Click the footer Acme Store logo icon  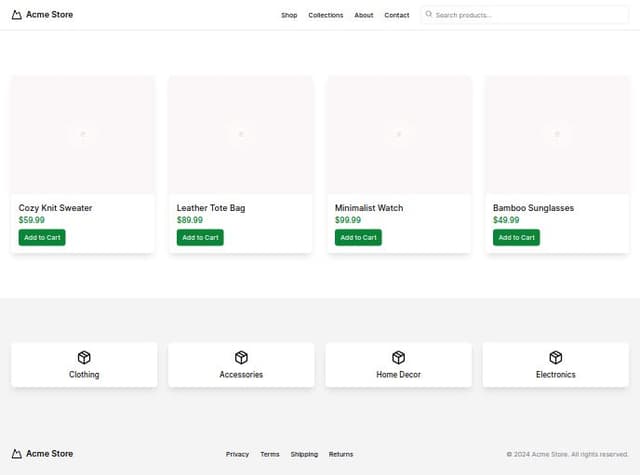(x=16, y=454)
